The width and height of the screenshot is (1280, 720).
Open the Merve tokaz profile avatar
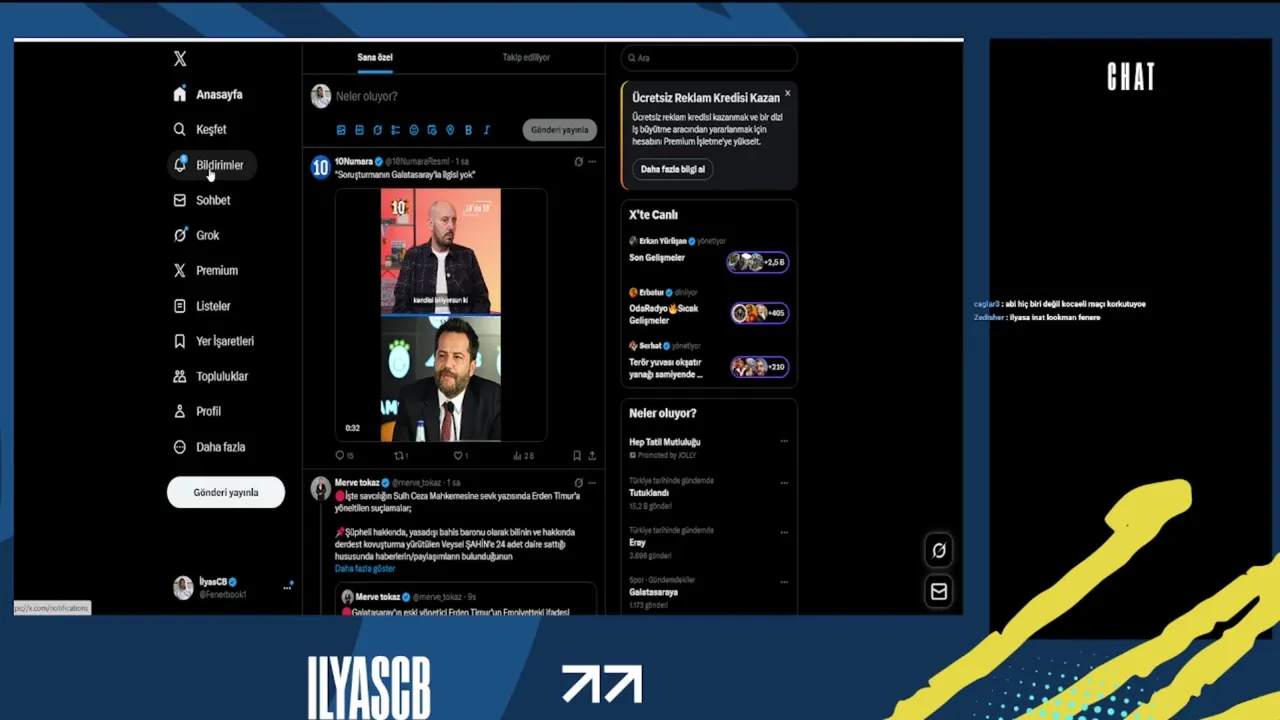coord(320,488)
